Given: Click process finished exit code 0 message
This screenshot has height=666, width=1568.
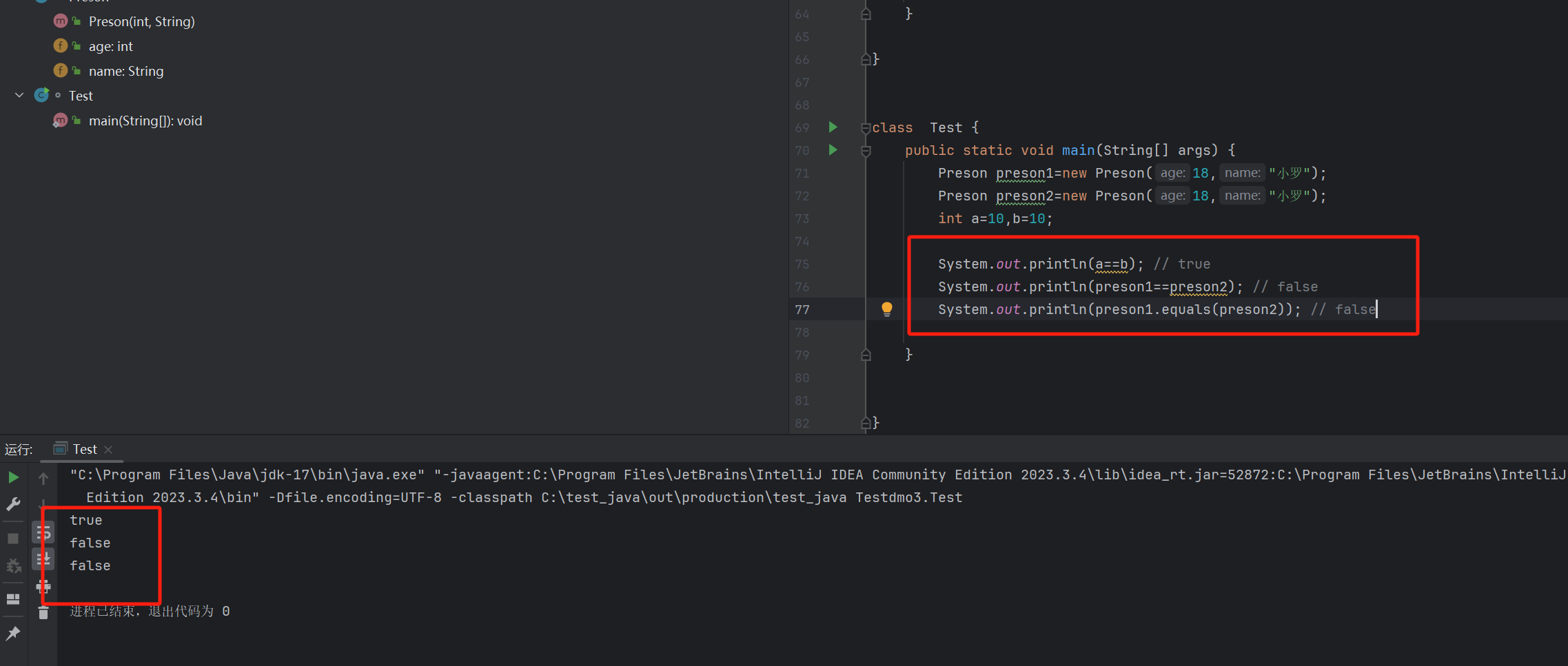Looking at the screenshot, I should pos(150,611).
